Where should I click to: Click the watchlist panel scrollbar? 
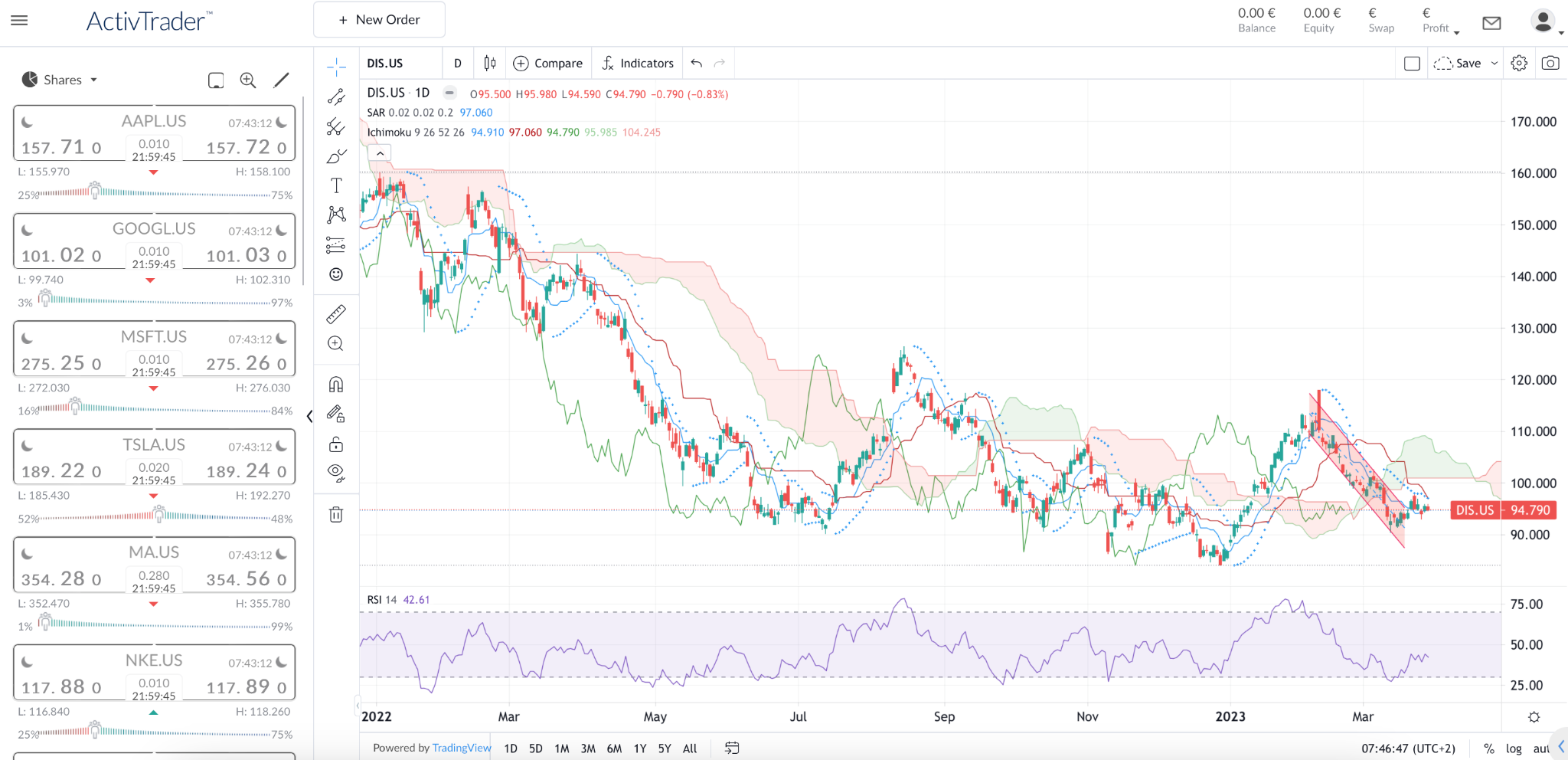(305, 190)
